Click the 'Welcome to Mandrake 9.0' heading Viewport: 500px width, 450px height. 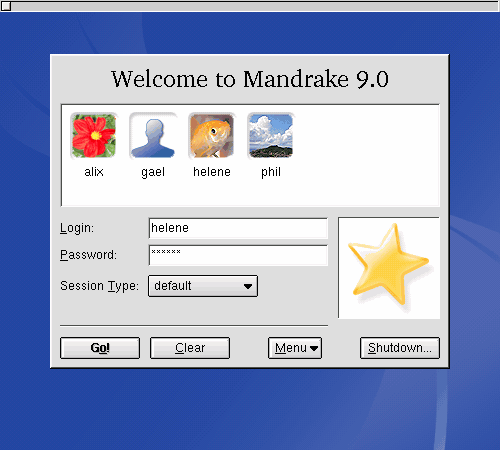coord(250,79)
